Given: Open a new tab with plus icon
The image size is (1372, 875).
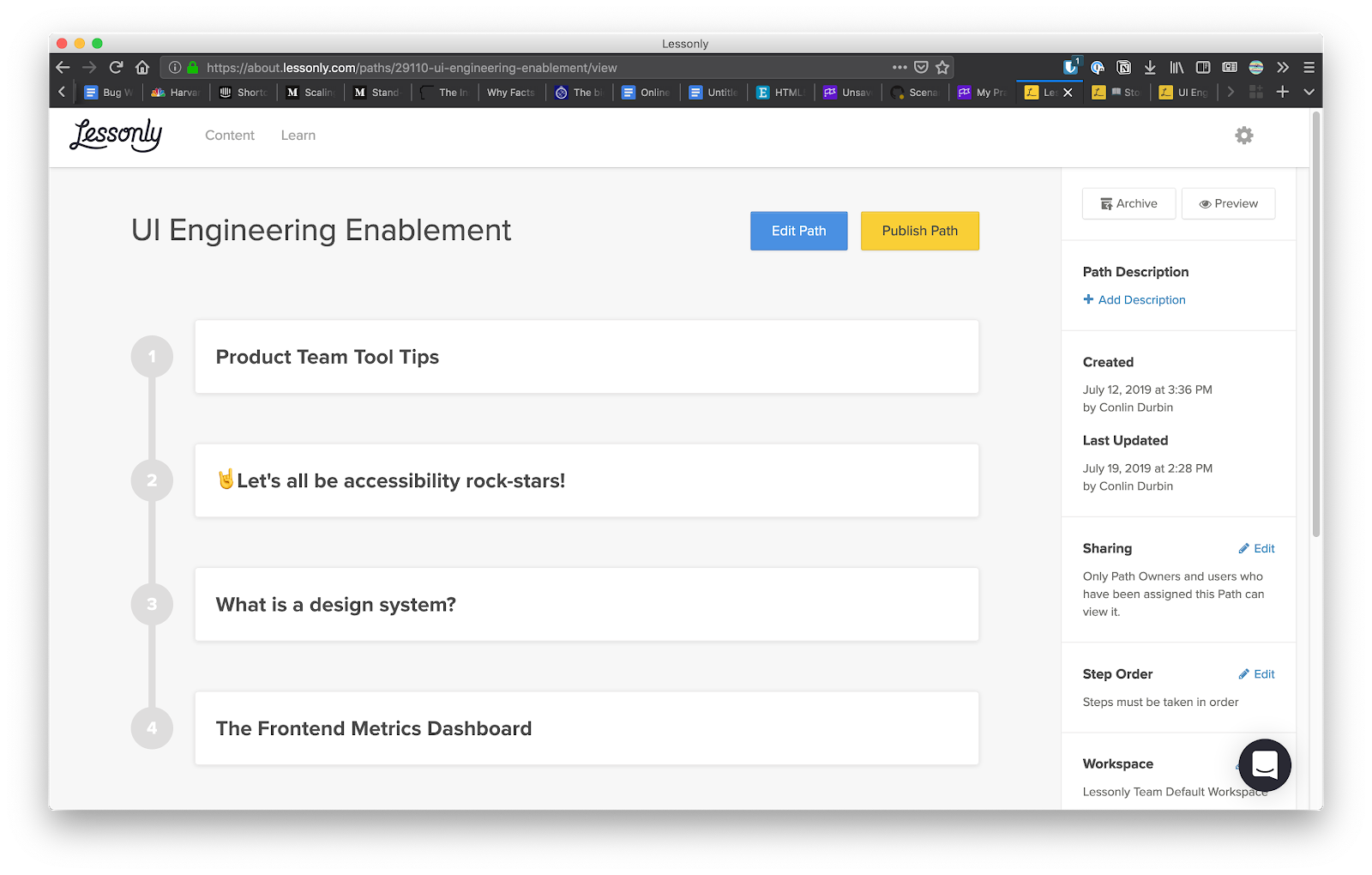Looking at the screenshot, I should point(1283,92).
